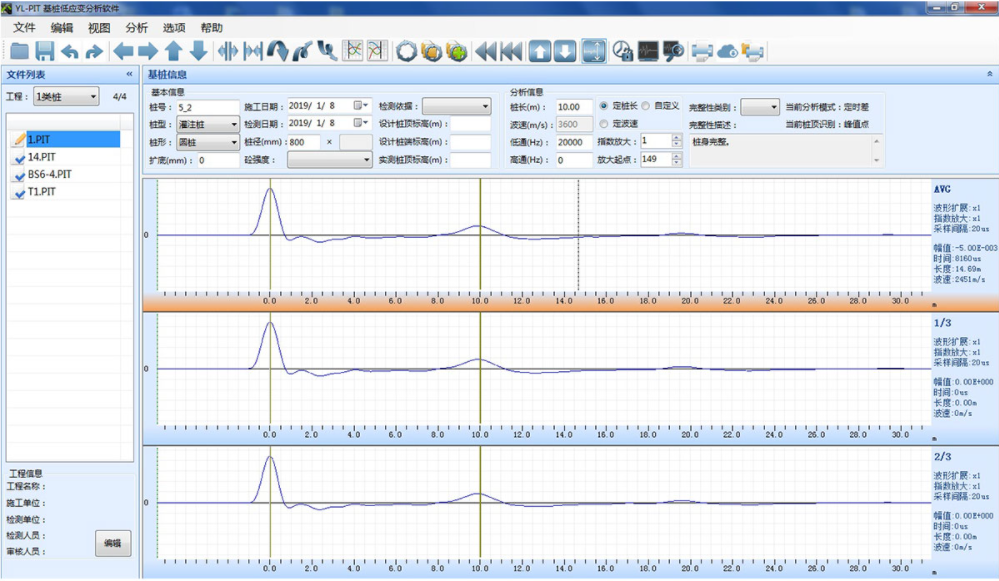Viewport: 999px width, 581px height.
Task: Click the 编辑 button in project info
Action: tap(113, 543)
